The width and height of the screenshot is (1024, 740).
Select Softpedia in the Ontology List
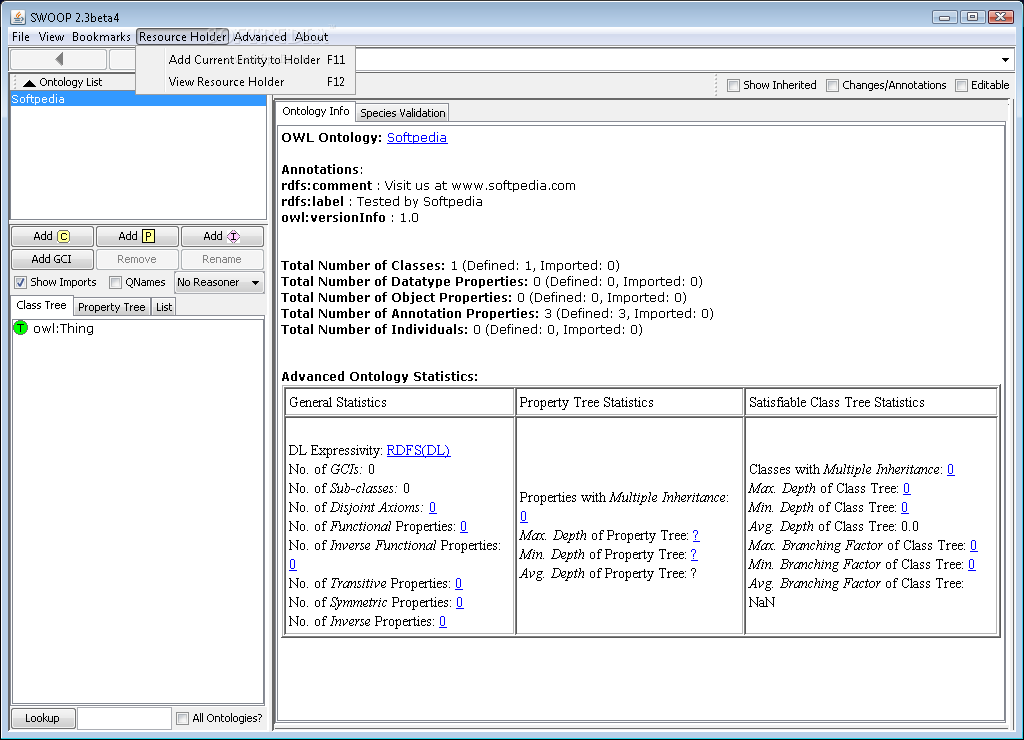[x=138, y=99]
